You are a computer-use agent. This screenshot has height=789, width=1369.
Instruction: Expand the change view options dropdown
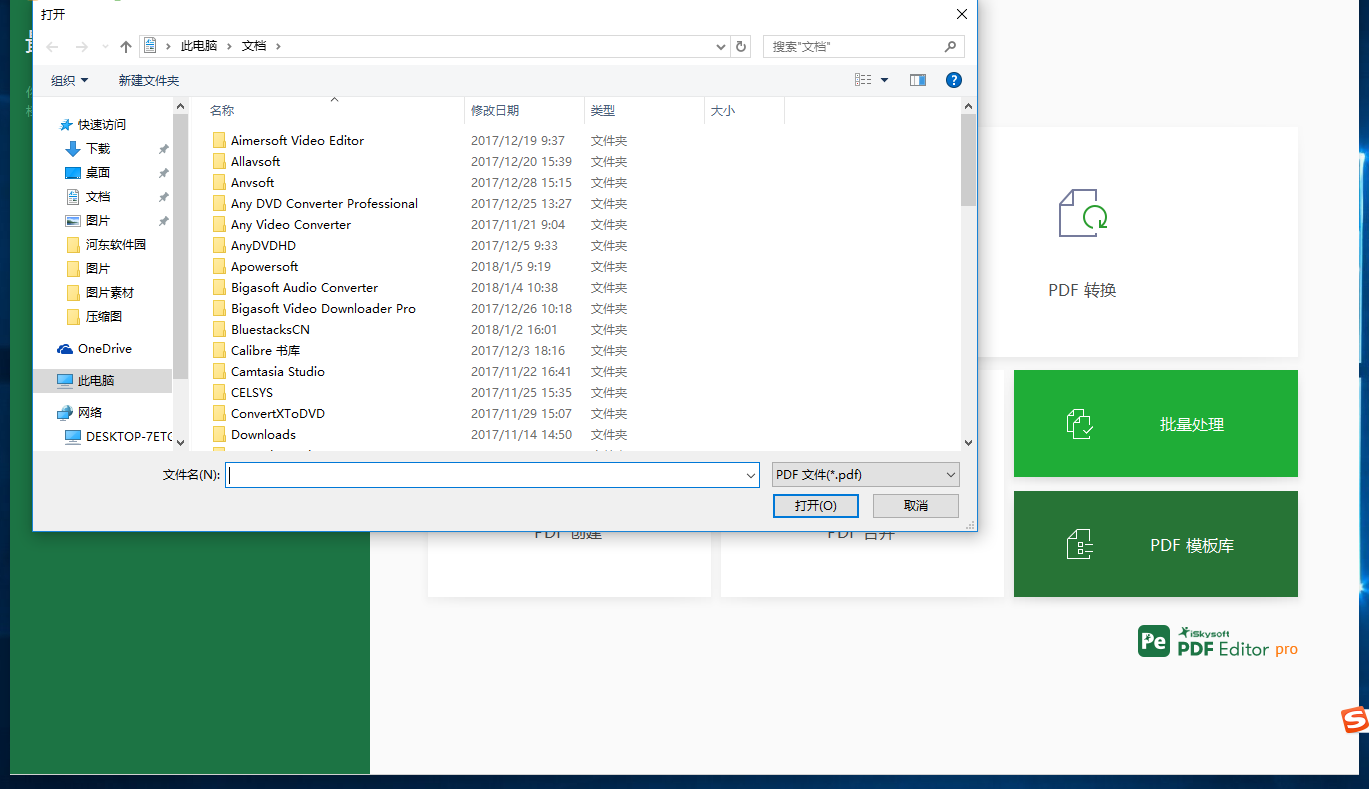(x=884, y=79)
